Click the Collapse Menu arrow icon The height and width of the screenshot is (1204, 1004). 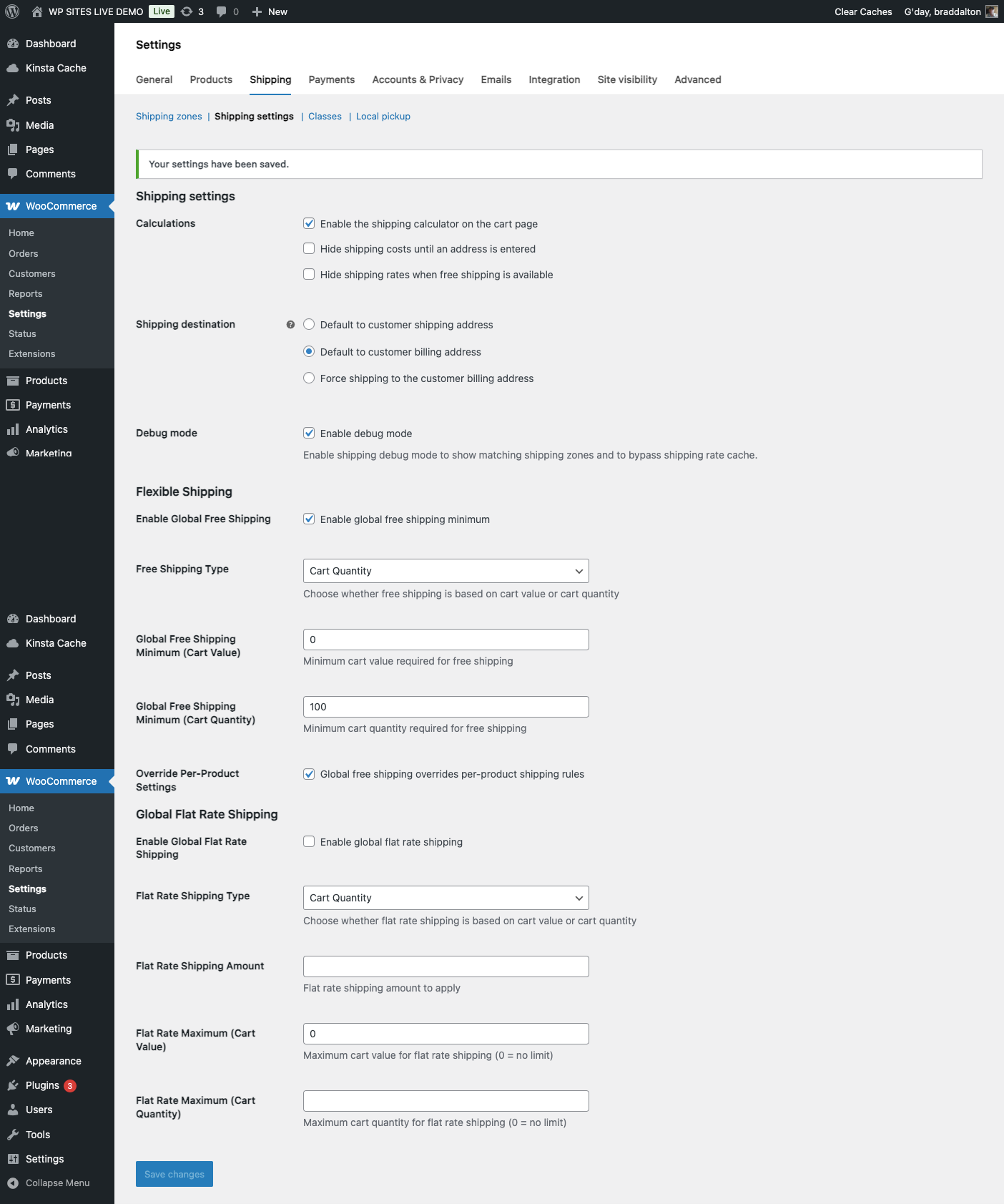[x=13, y=1183]
